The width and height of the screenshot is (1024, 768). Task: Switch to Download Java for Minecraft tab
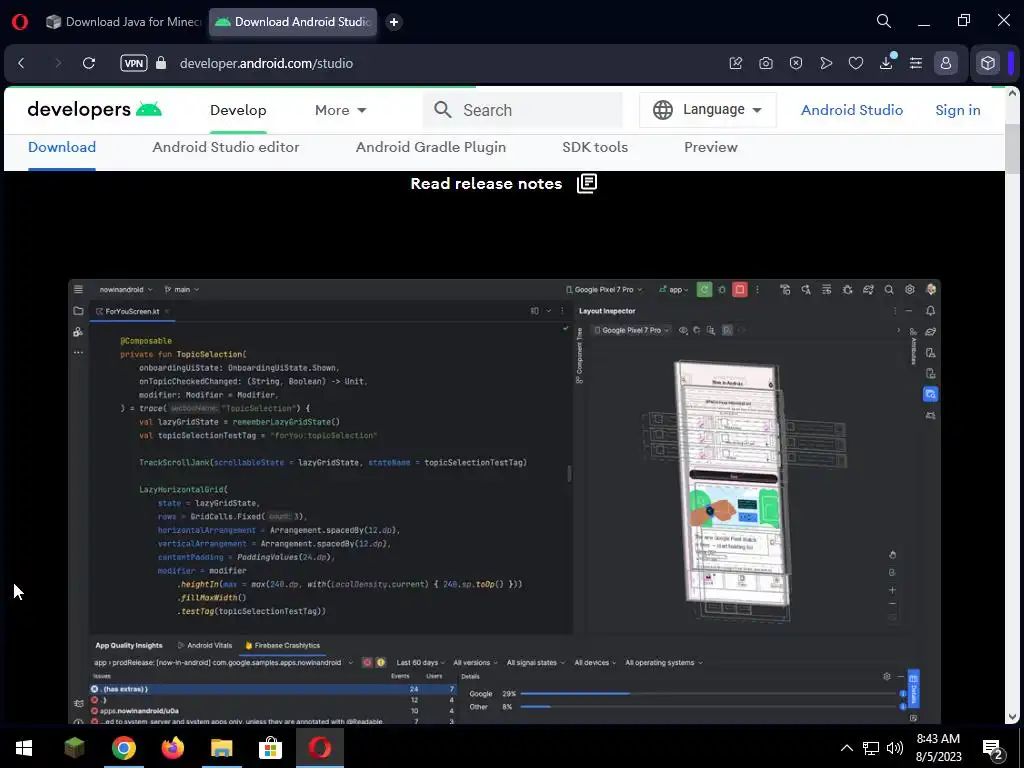[x=123, y=22]
